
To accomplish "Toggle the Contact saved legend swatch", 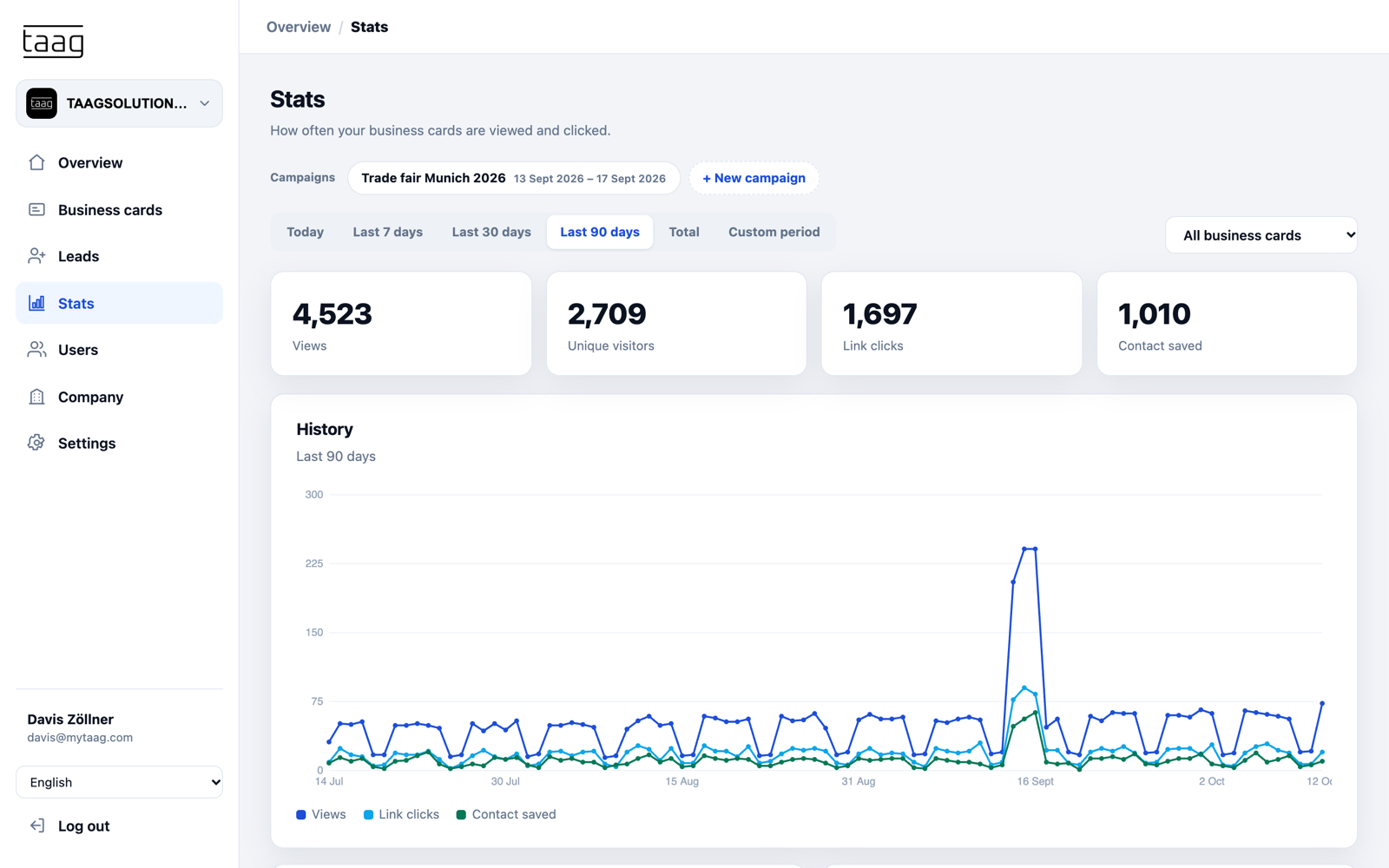I will click(x=461, y=814).
